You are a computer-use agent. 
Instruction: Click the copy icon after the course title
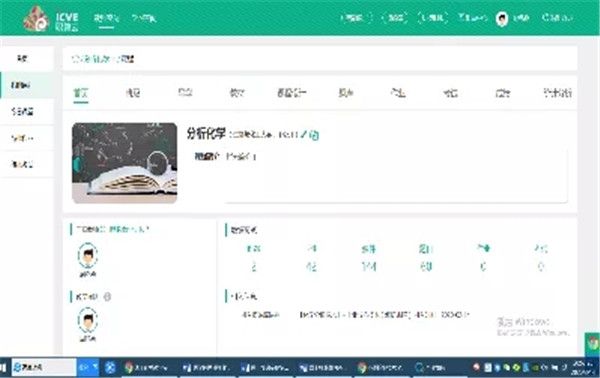click(314, 135)
